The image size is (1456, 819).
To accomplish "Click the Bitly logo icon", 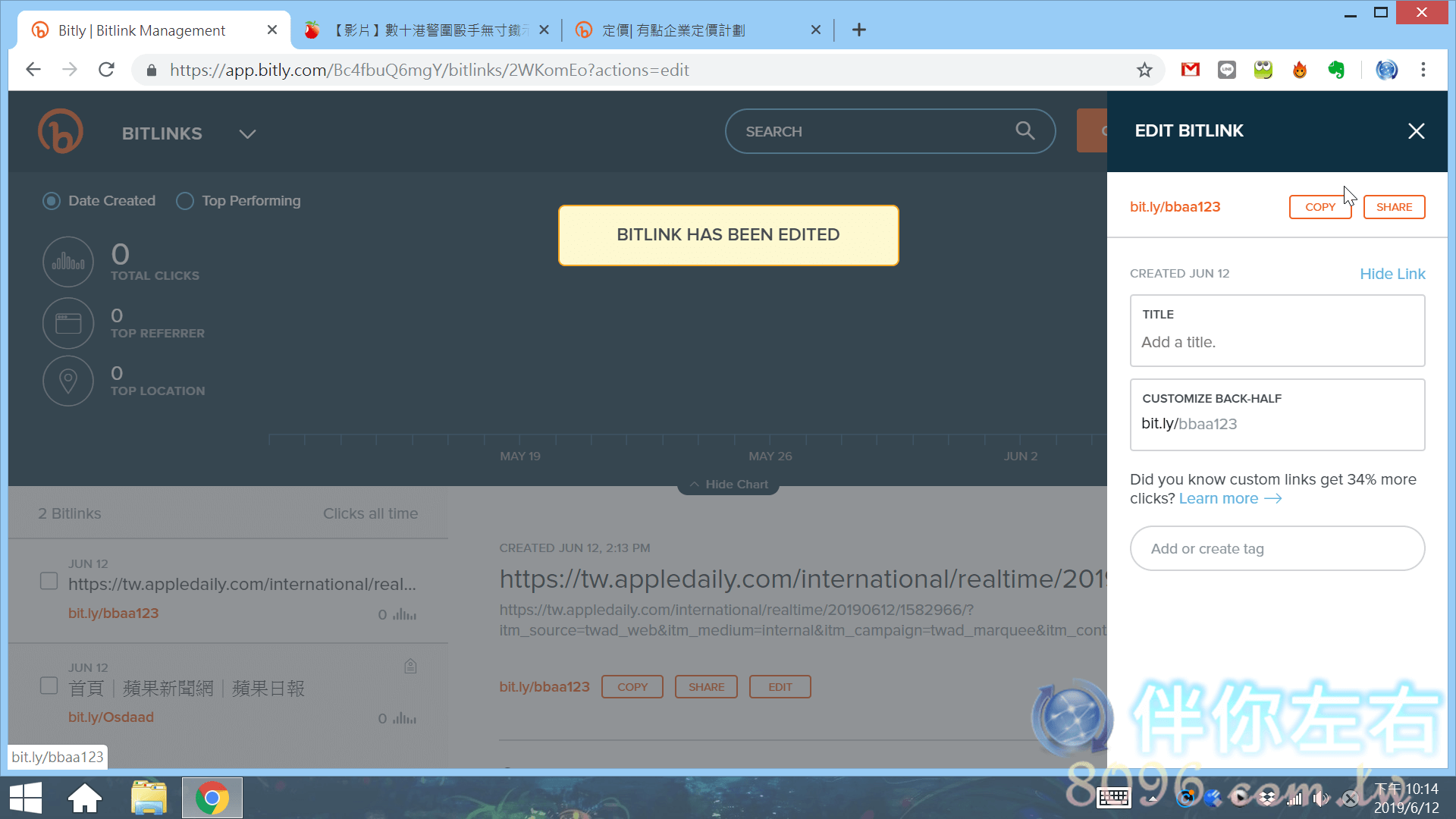I will click(60, 131).
